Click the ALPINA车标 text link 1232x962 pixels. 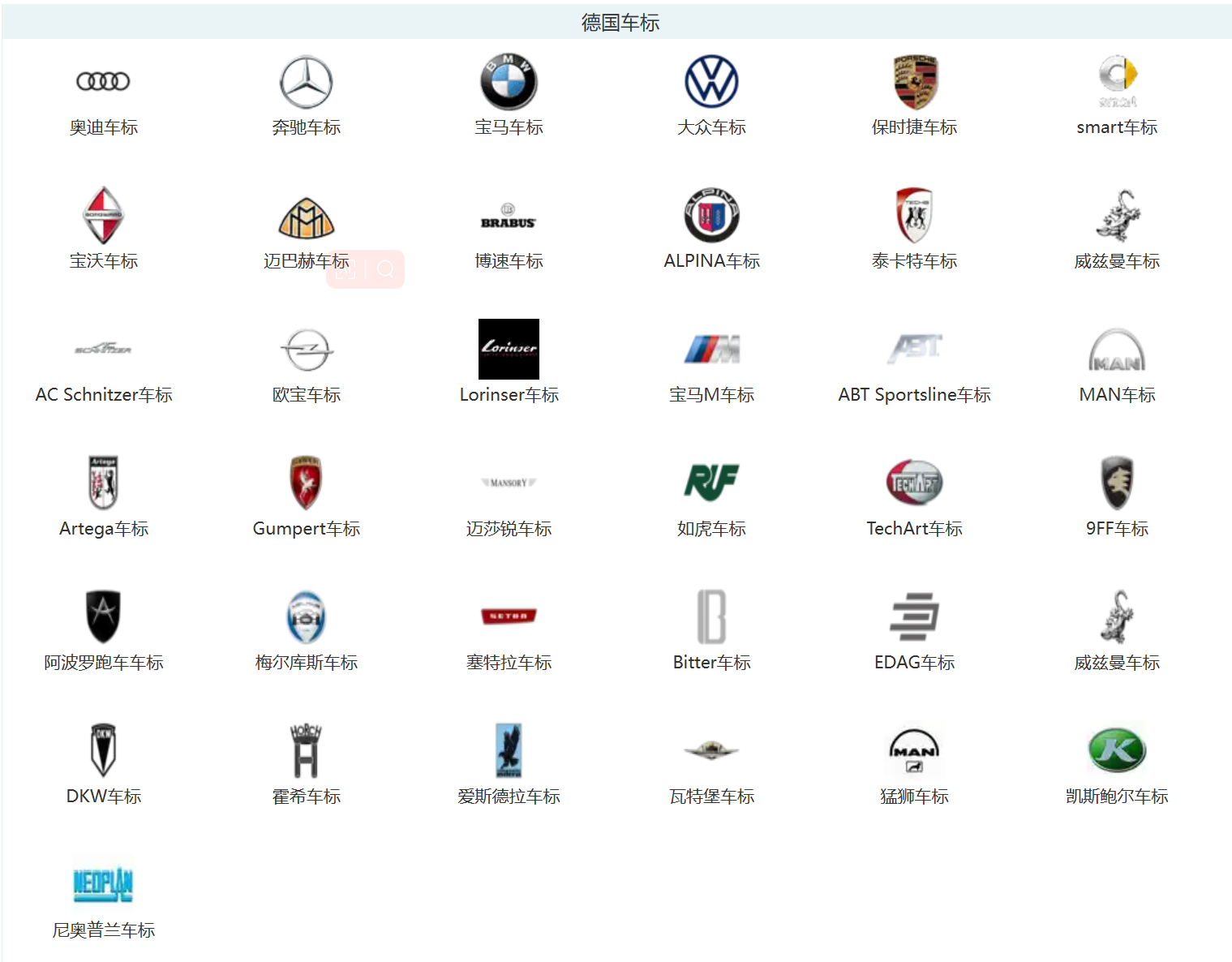click(x=711, y=261)
